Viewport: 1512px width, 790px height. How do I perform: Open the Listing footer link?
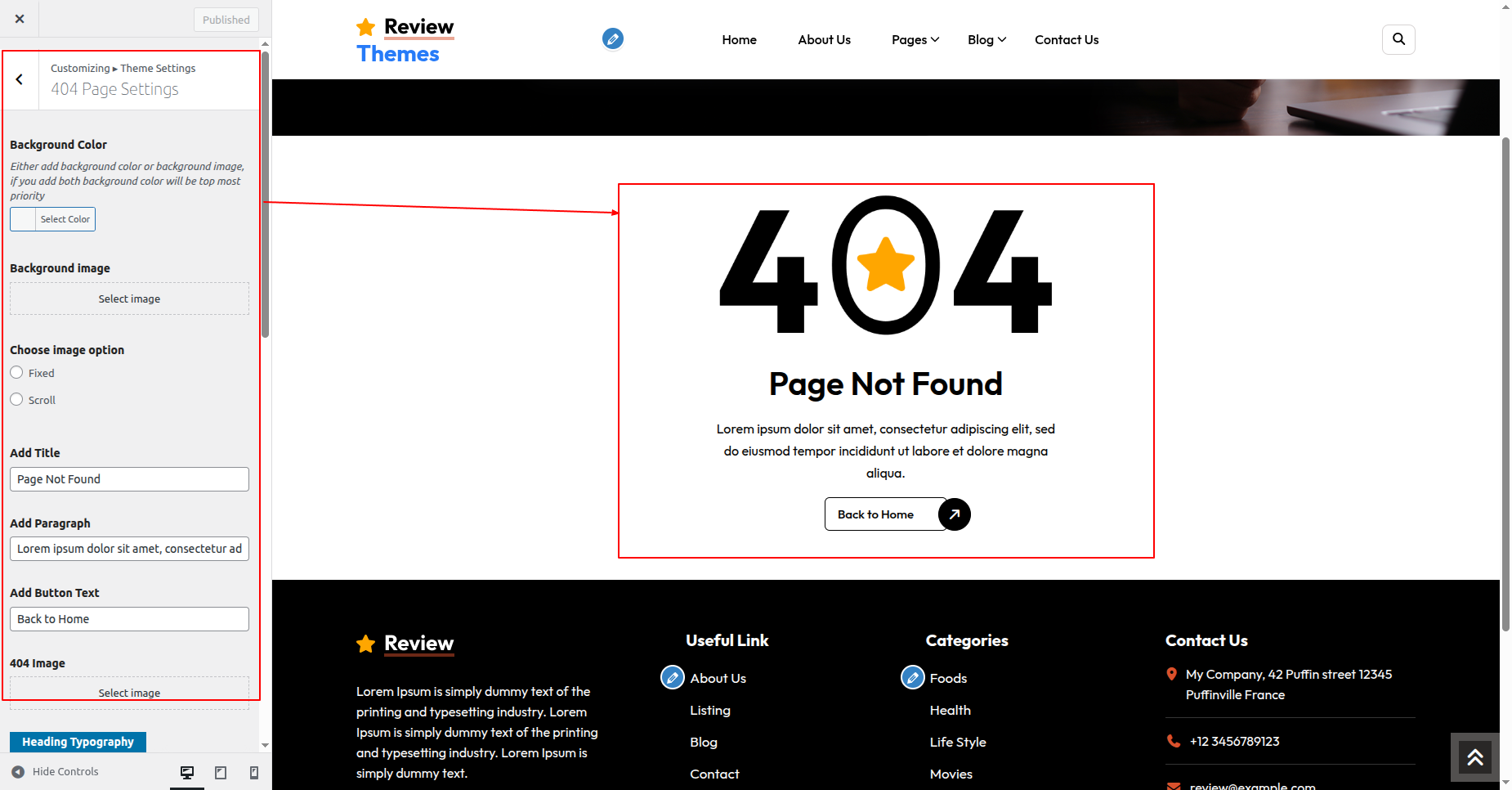710,711
